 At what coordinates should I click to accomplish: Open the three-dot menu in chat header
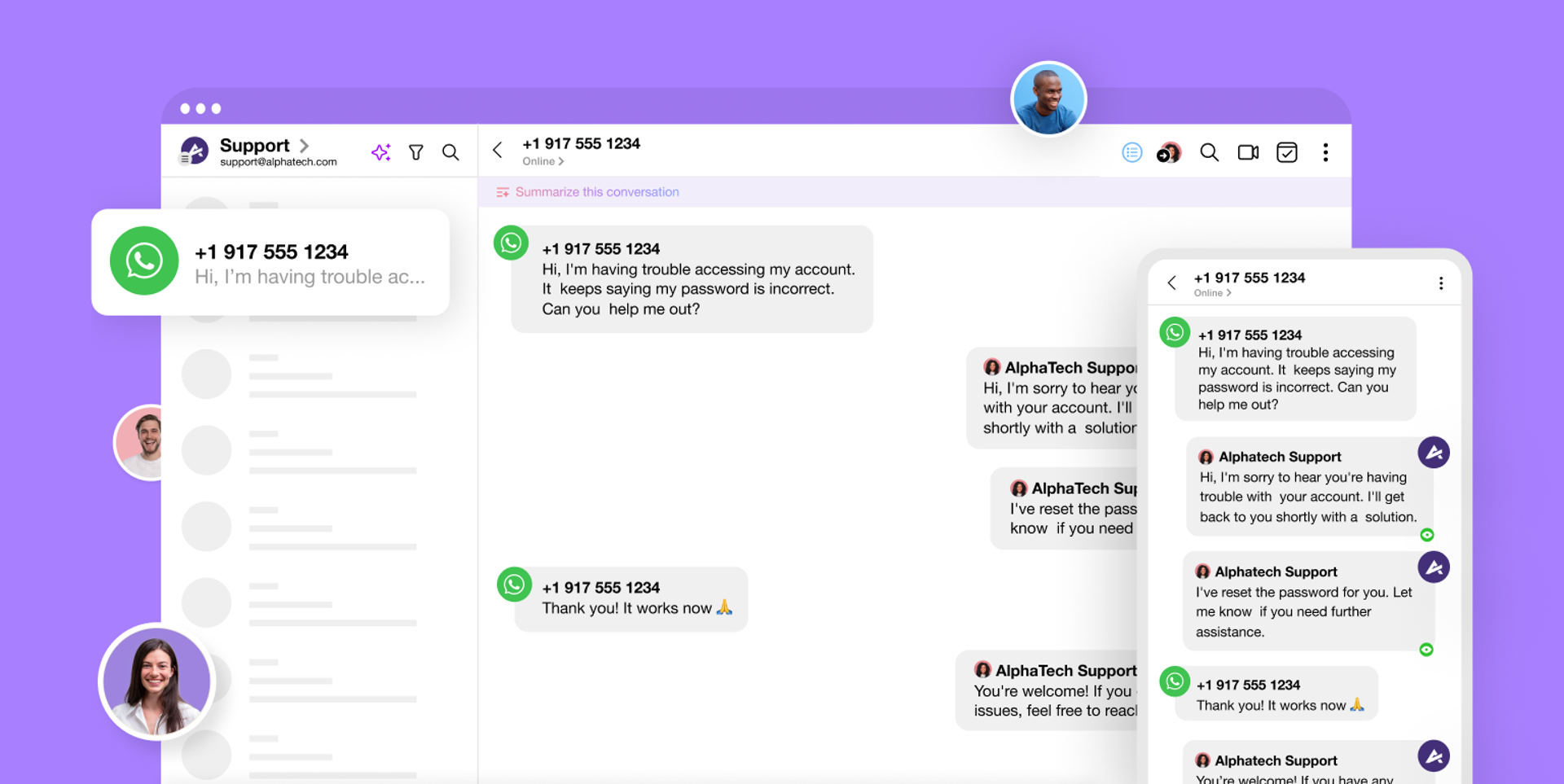click(1325, 152)
